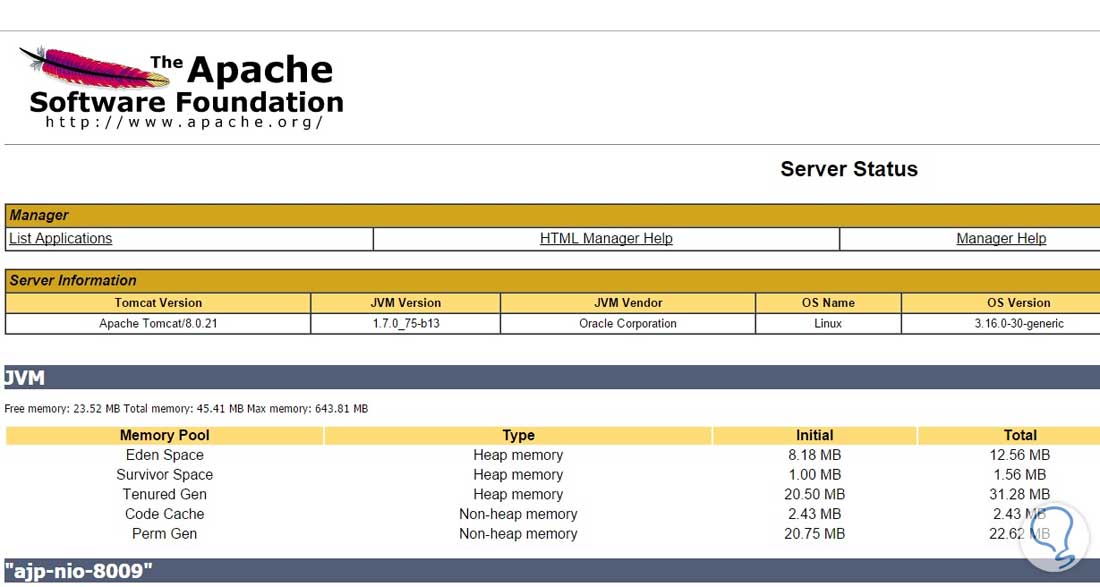Select the Code Cache row label
Screen dimensions: 1100x587
click(x=164, y=514)
